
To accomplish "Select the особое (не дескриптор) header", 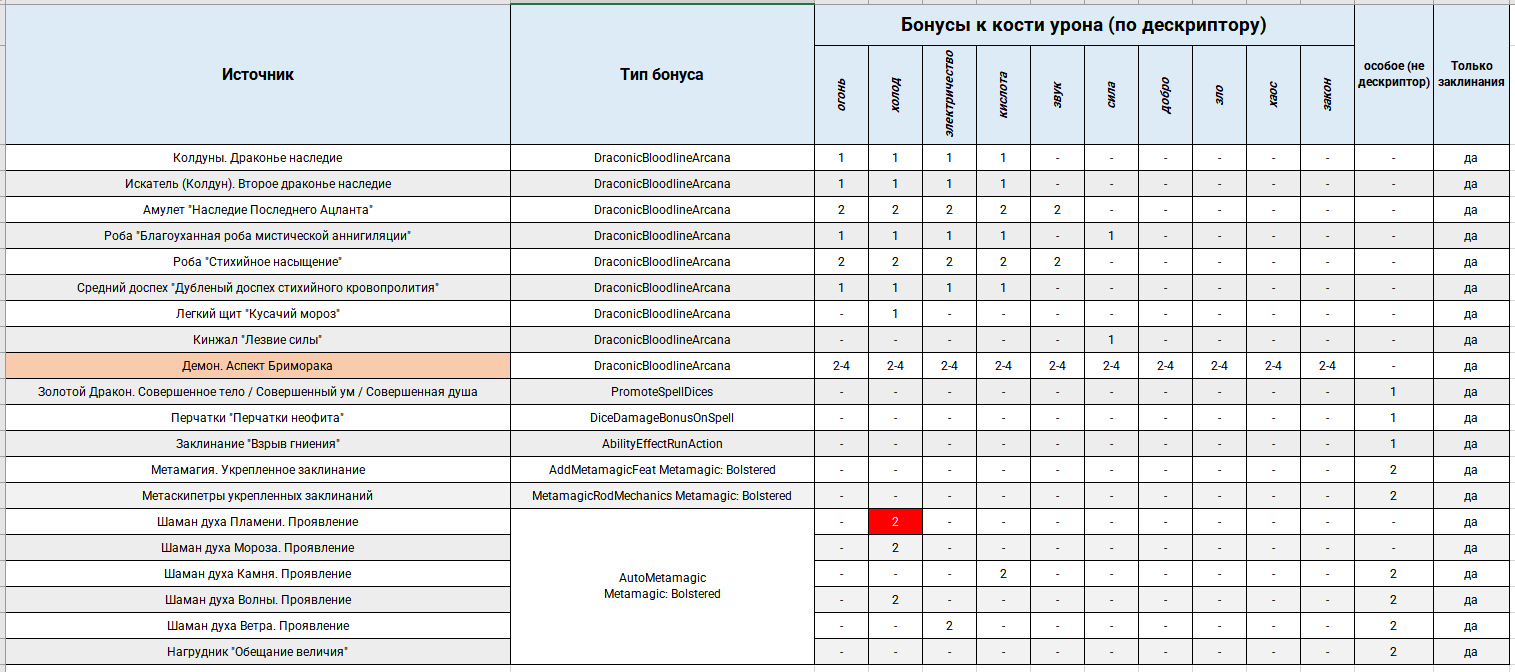I will pos(1393,75).
